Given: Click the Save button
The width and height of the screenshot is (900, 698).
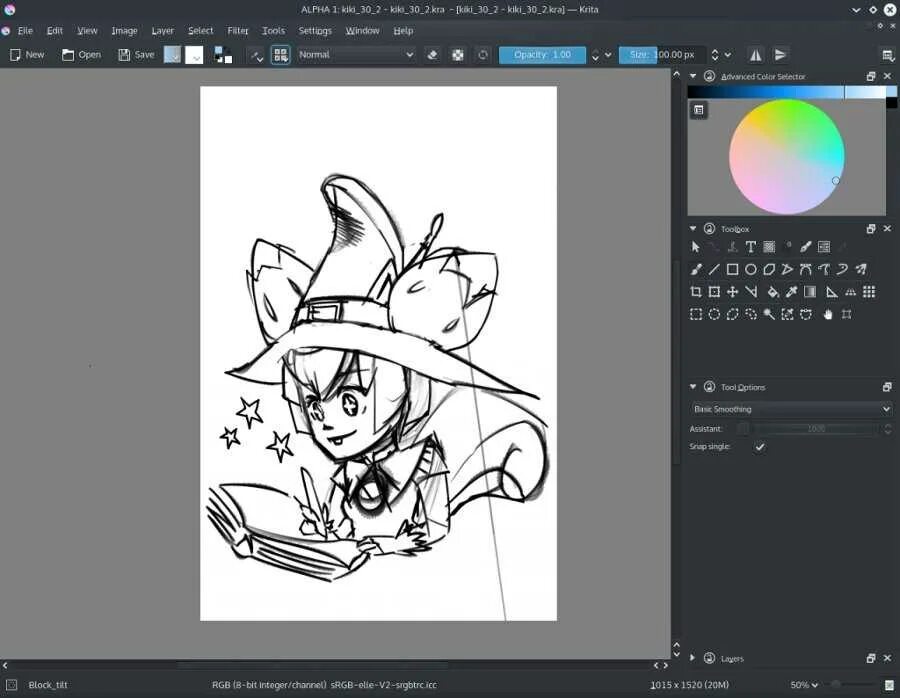Looking at the screenshot, I should 135,54.
